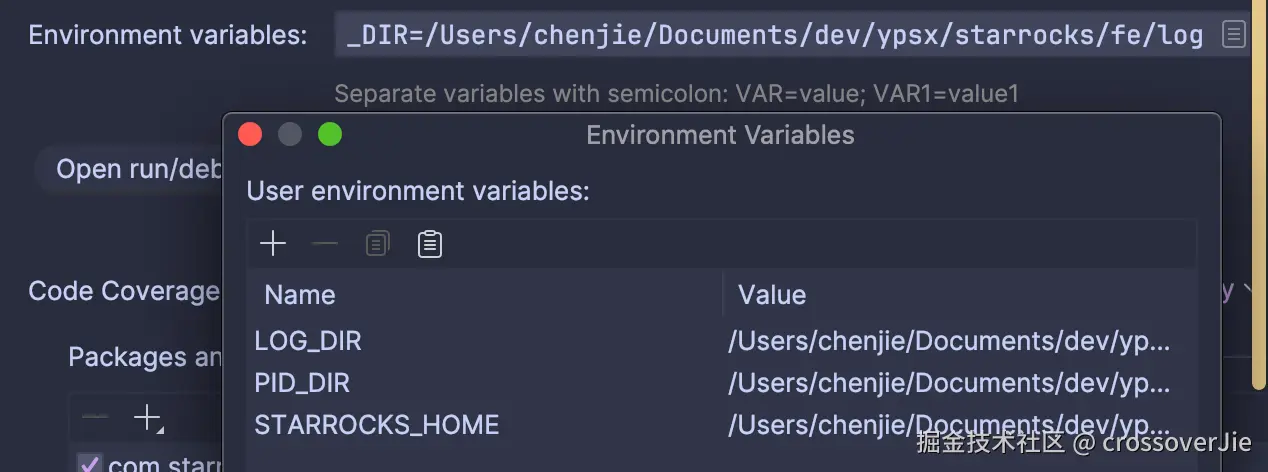Toggle the com.starr package checkbox

pos(90,464)
